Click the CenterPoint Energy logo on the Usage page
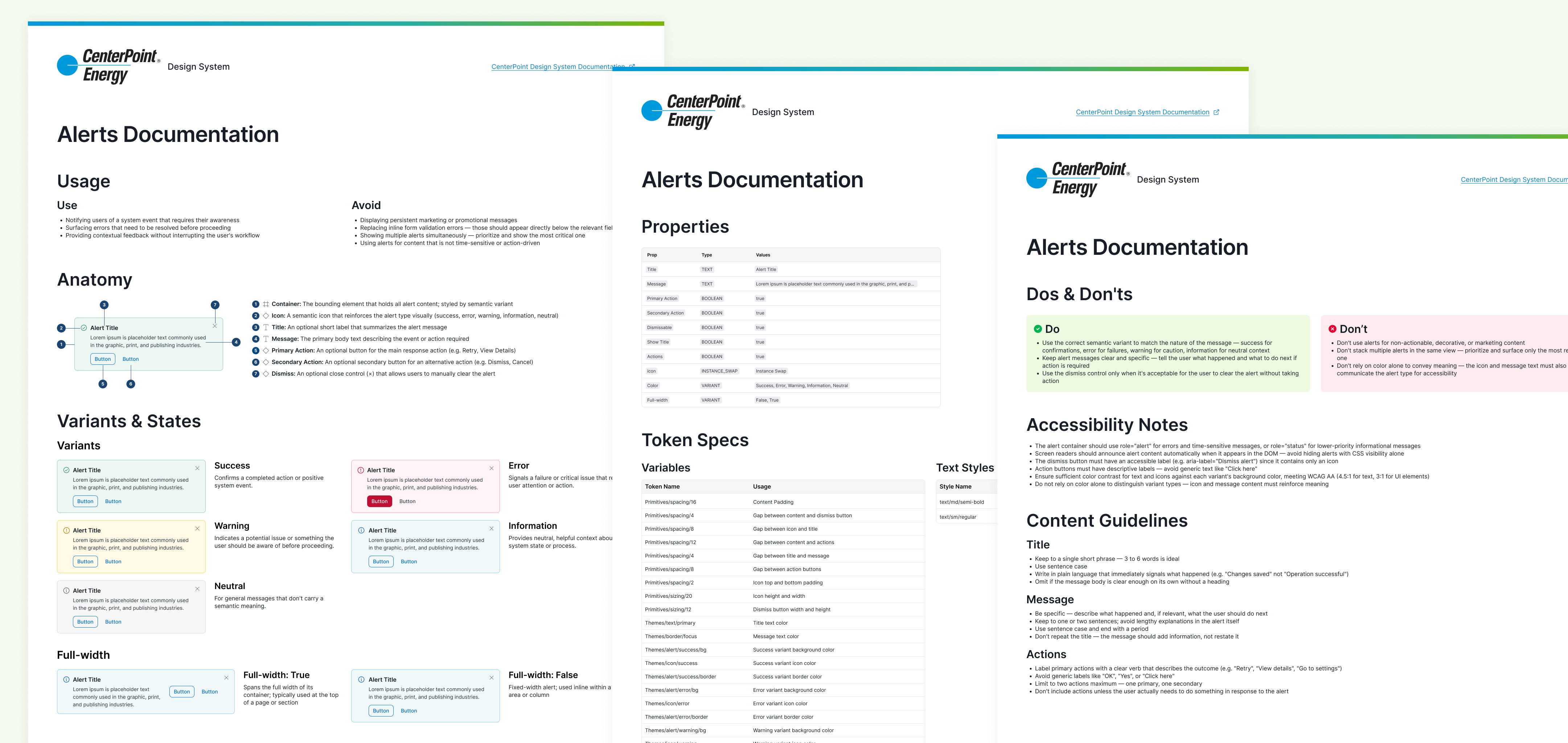This screenshot has width=1568, height=743. [109, 66]
